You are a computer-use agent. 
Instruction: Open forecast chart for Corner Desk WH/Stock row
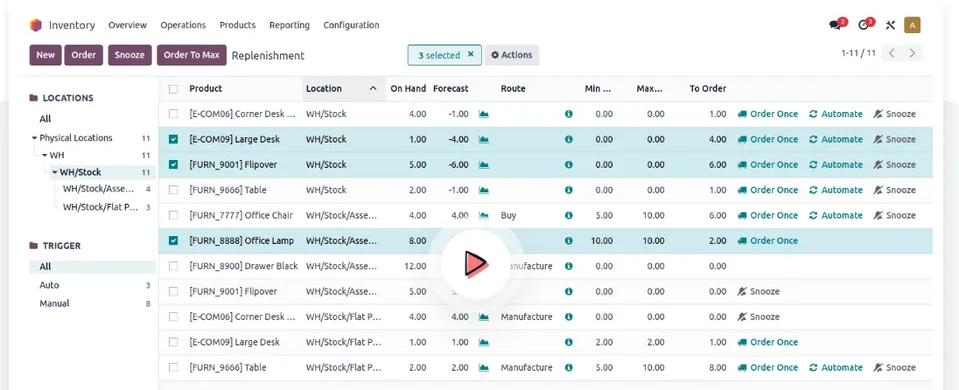484,114
